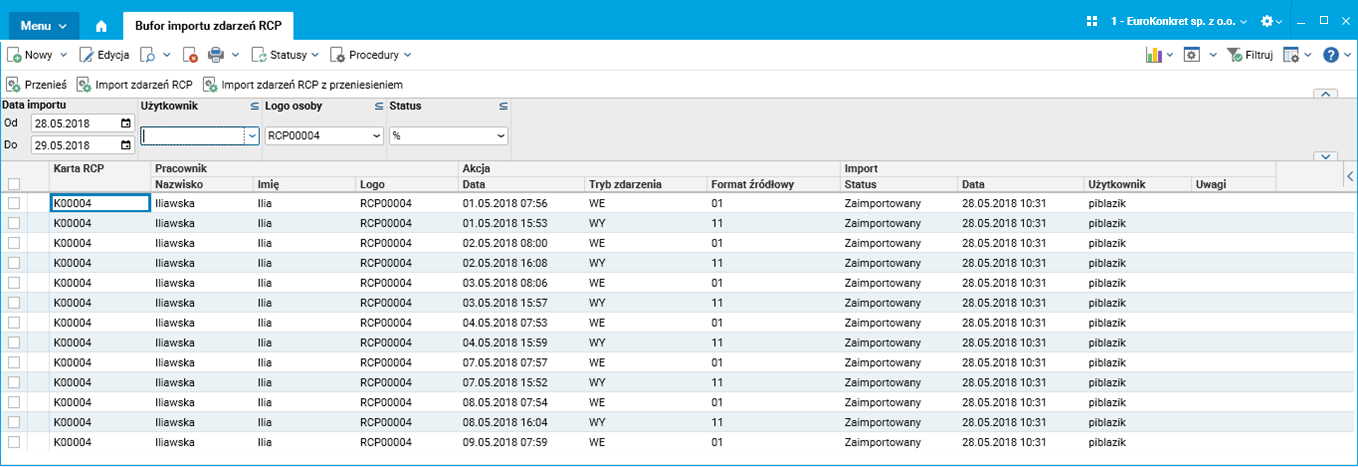
Task: Open the Procedury menu
Action: coord(371,55)
